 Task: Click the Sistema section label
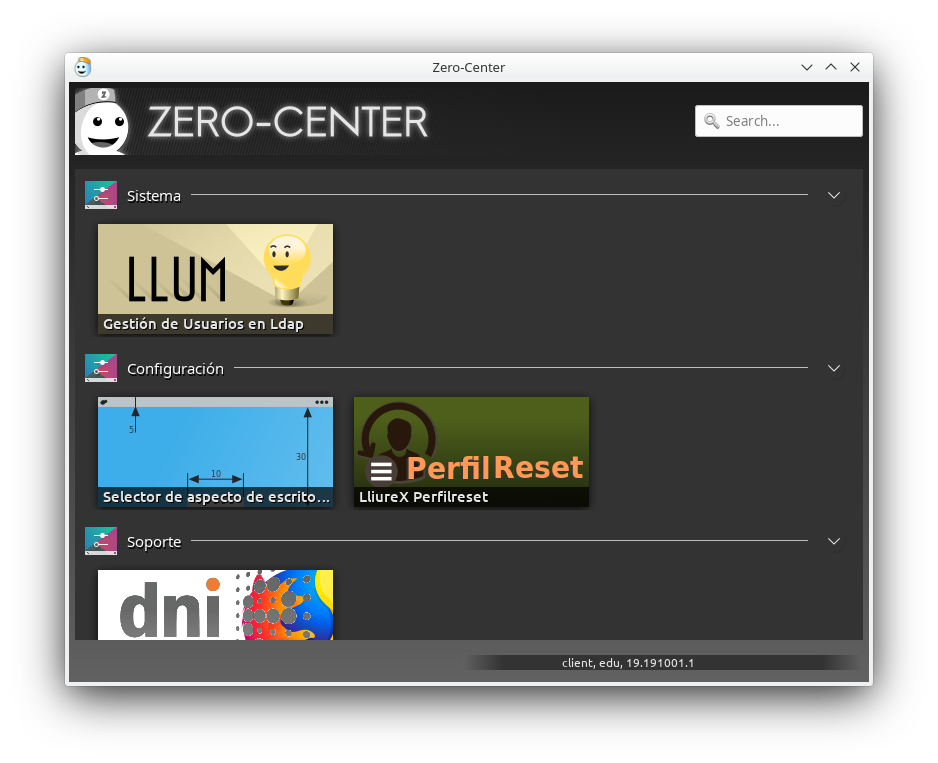click(x=154, y=196)
